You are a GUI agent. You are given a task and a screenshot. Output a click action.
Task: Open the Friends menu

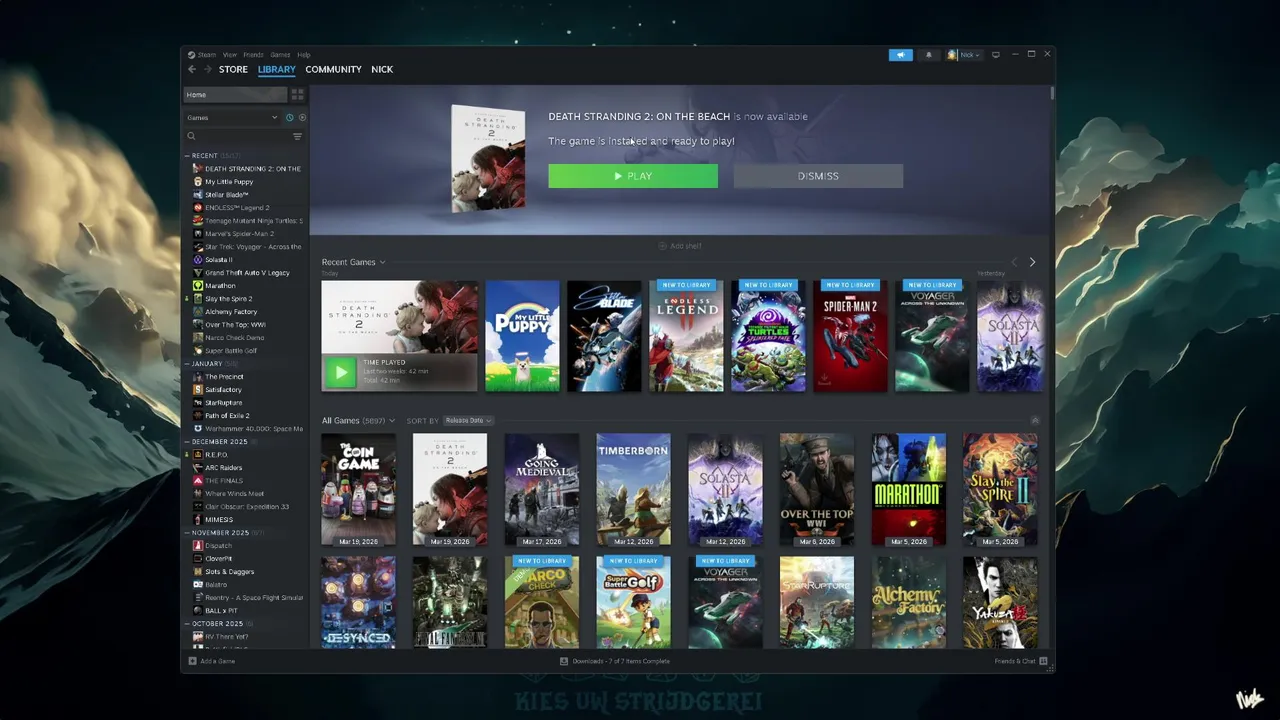coord(253,55)
